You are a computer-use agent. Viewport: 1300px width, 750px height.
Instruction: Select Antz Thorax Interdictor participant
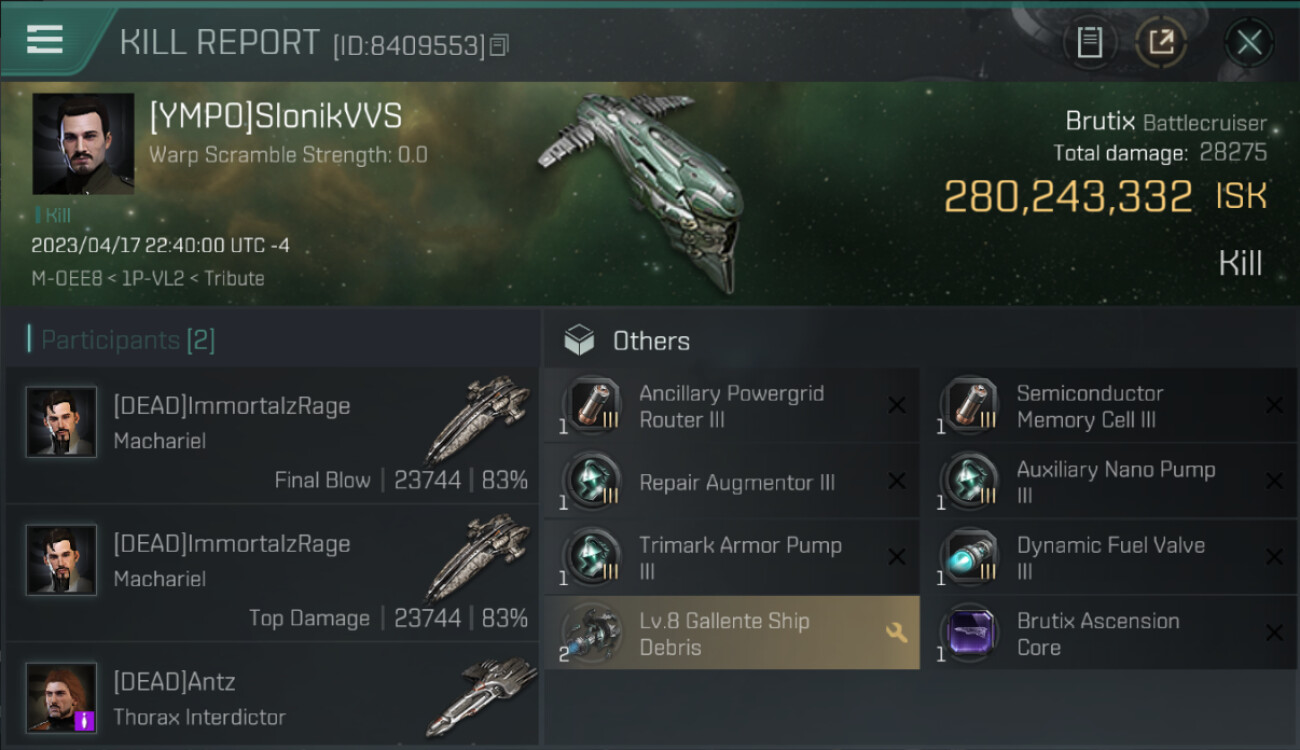coord(271,696)
